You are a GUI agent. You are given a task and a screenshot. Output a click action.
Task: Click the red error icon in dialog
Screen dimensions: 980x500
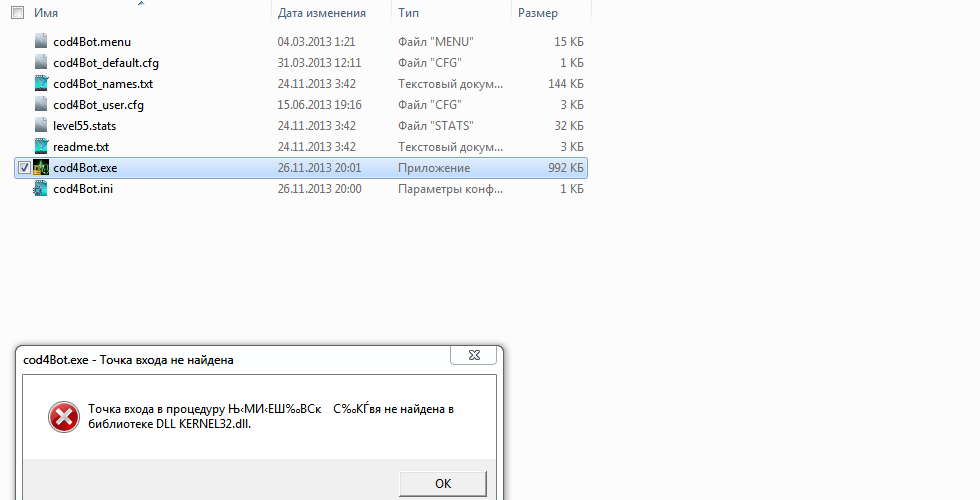point(64,417)
